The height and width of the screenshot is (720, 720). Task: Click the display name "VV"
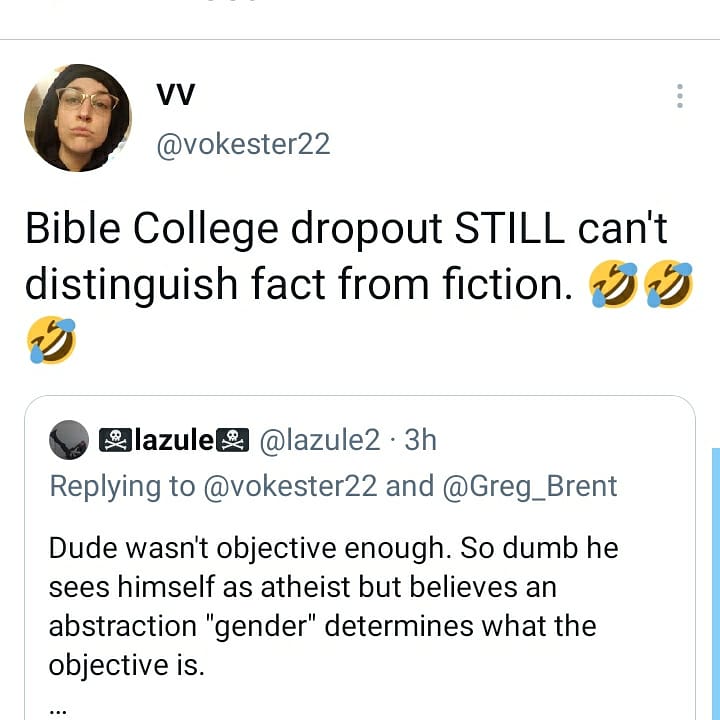click(175, 93)
